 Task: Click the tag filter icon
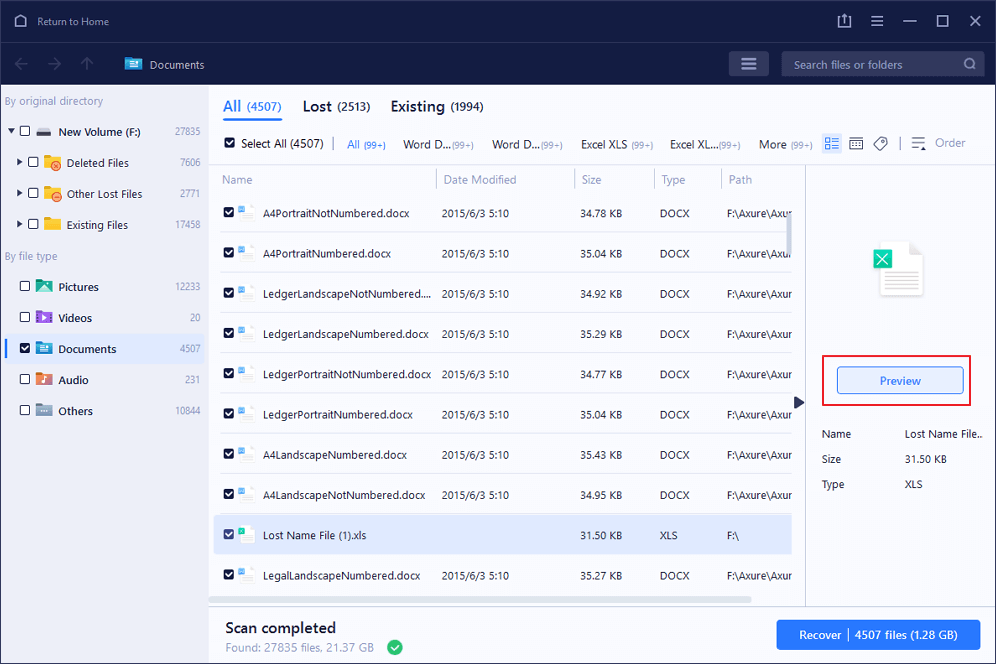(x=880, y=144)
